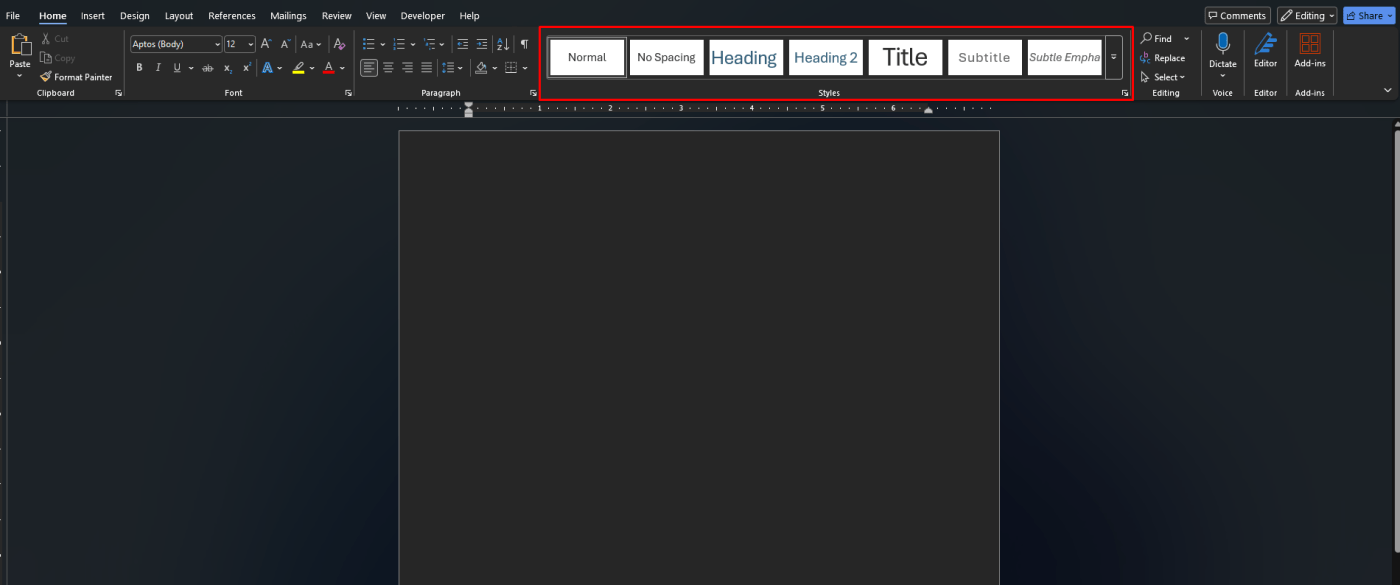The image size is (1400, 585).
Task: Expand the Styles gallery more arrow
Action: [1114, 57]
